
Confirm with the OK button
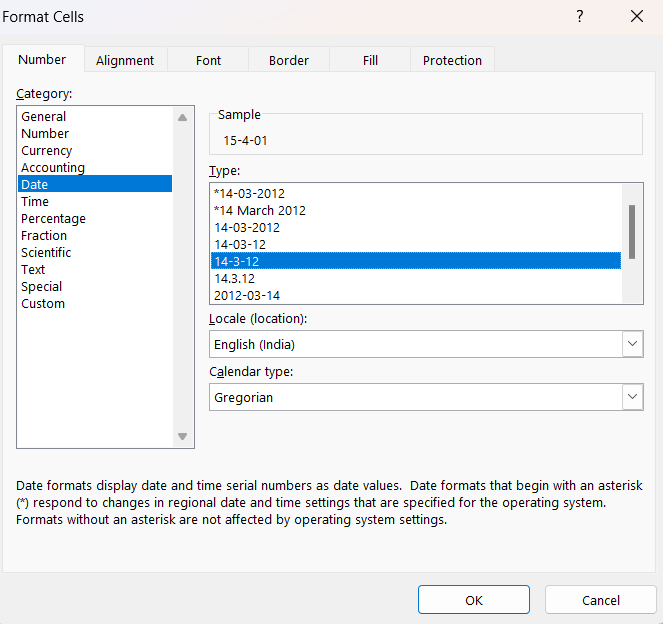coord(474,599)
